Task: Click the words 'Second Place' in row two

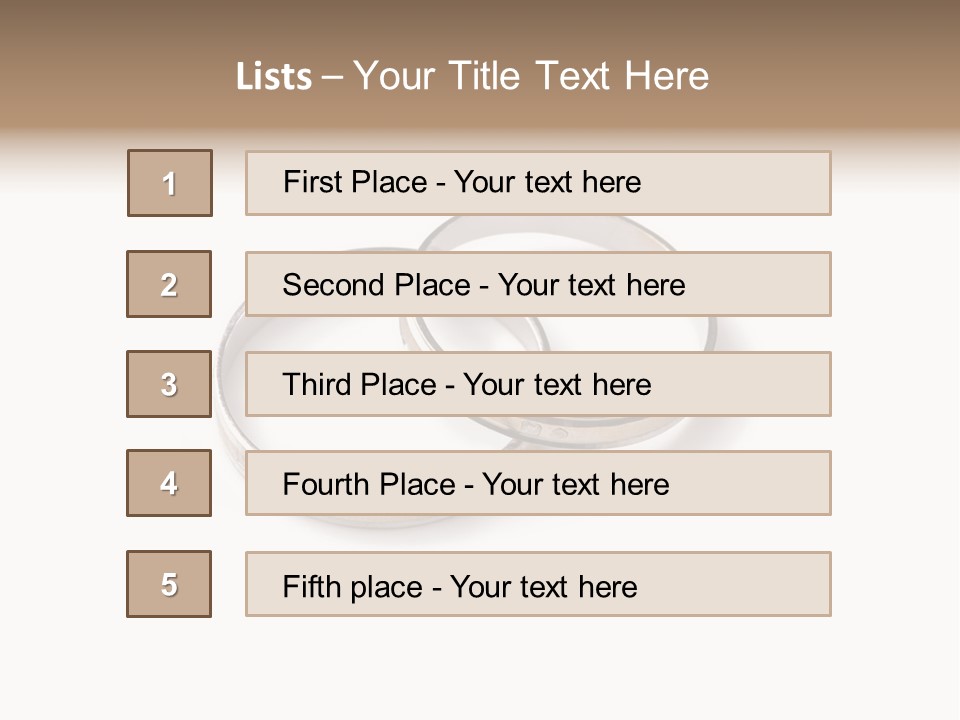Action: click(x=376, y=285)
